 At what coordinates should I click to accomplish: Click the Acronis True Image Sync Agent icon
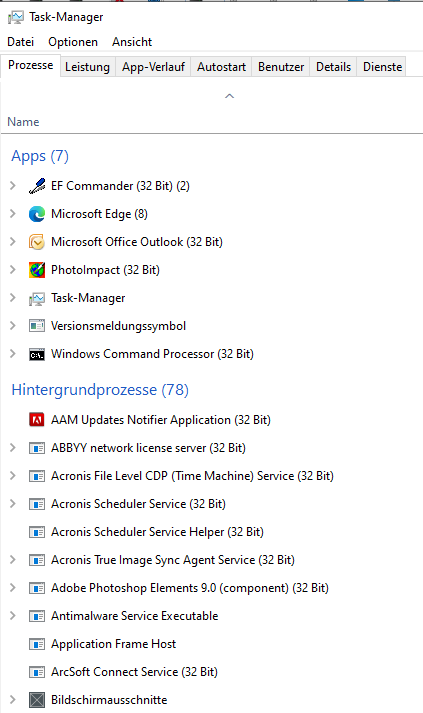[37, 560]
